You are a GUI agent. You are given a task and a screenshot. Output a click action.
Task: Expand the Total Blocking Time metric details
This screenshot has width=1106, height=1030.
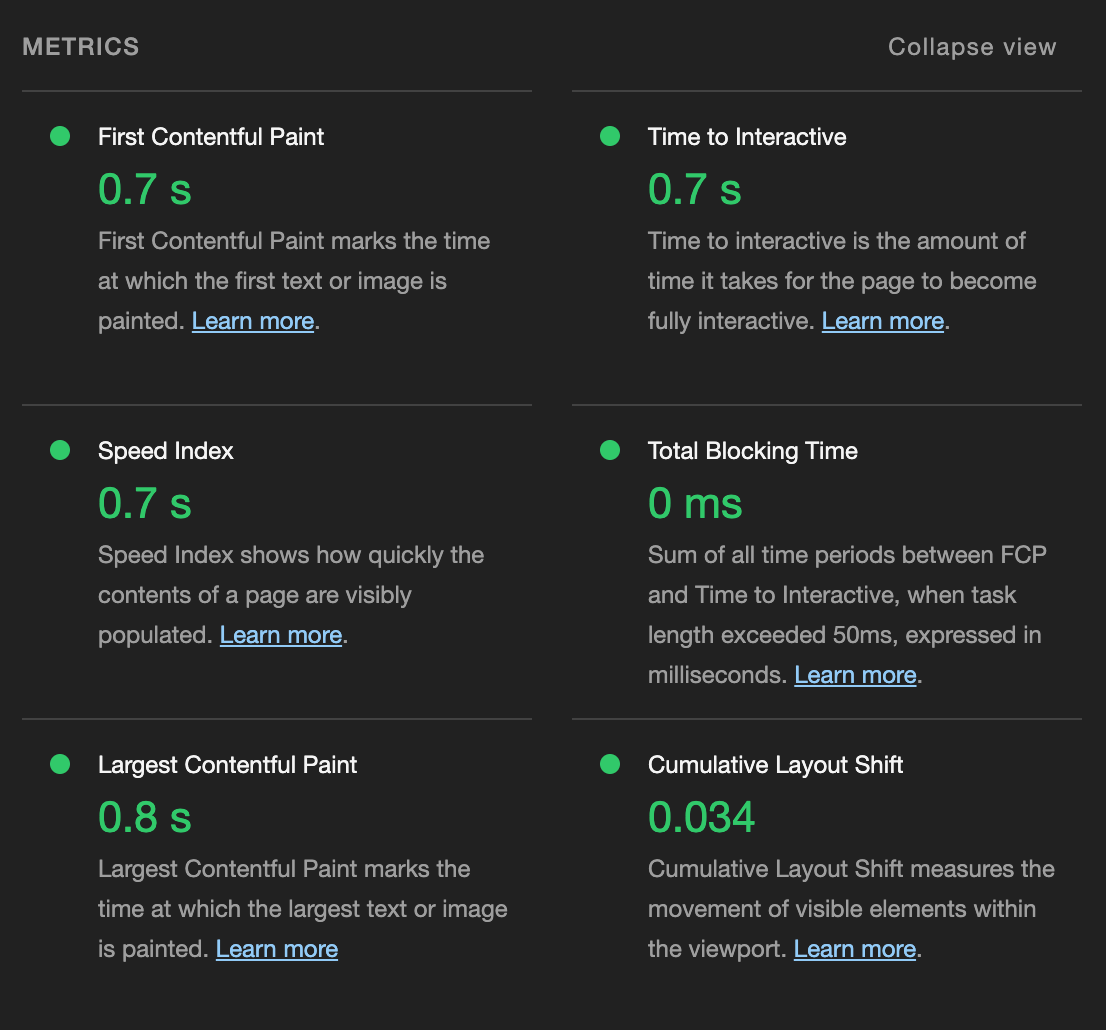(x=753, y=450)
